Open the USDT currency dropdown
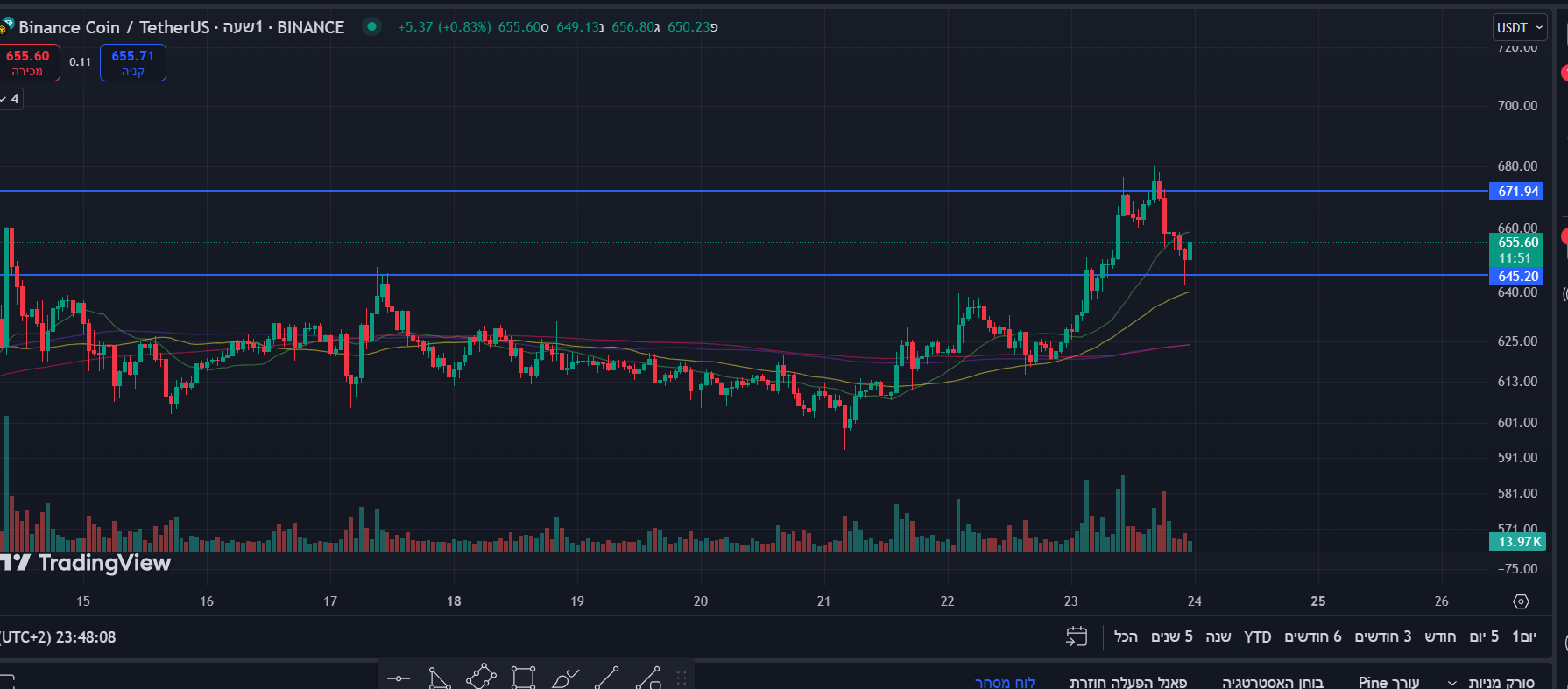Viewport: 1568px width, 689px height. (1520, 27)
